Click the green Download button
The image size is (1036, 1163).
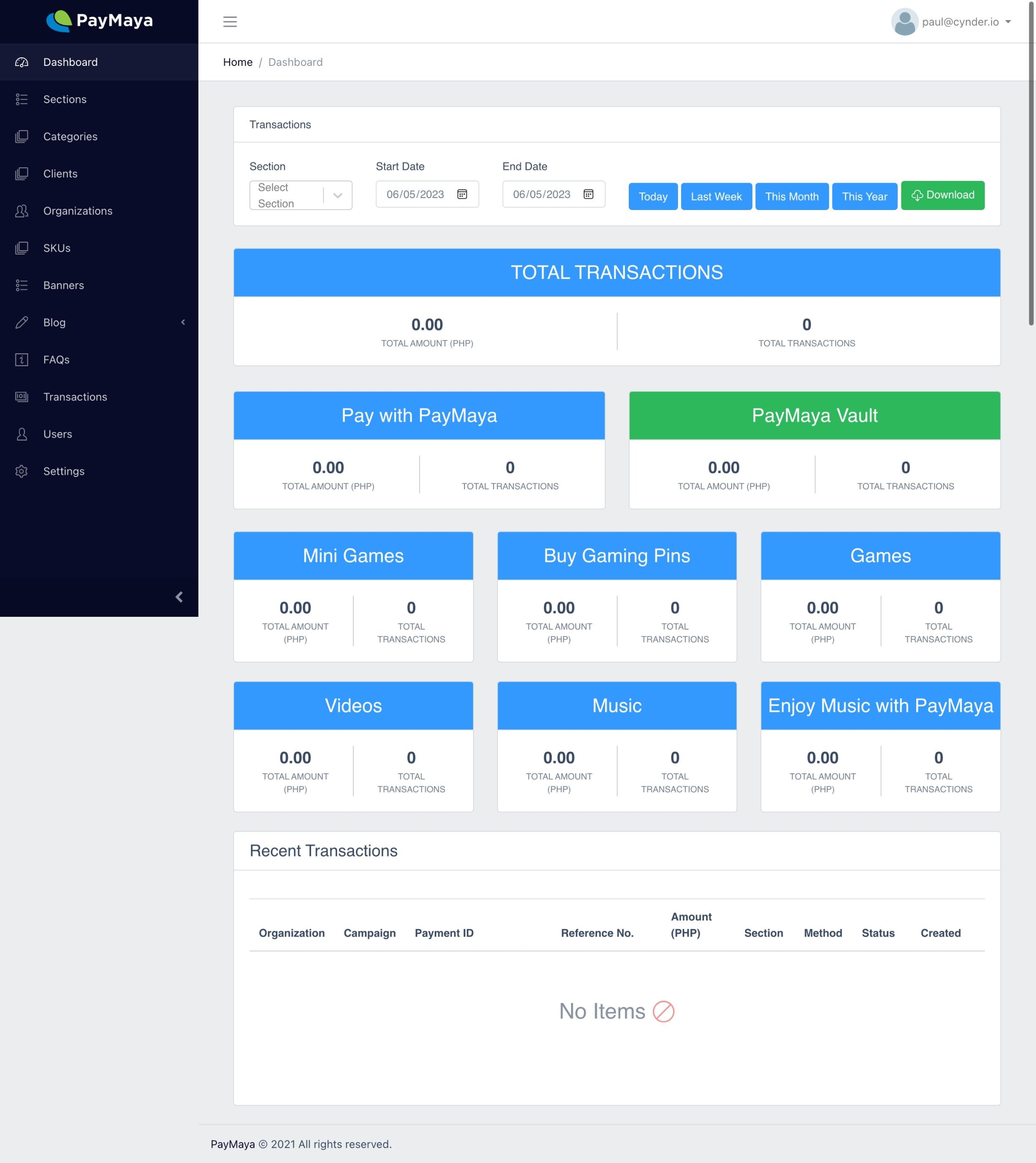943,195
